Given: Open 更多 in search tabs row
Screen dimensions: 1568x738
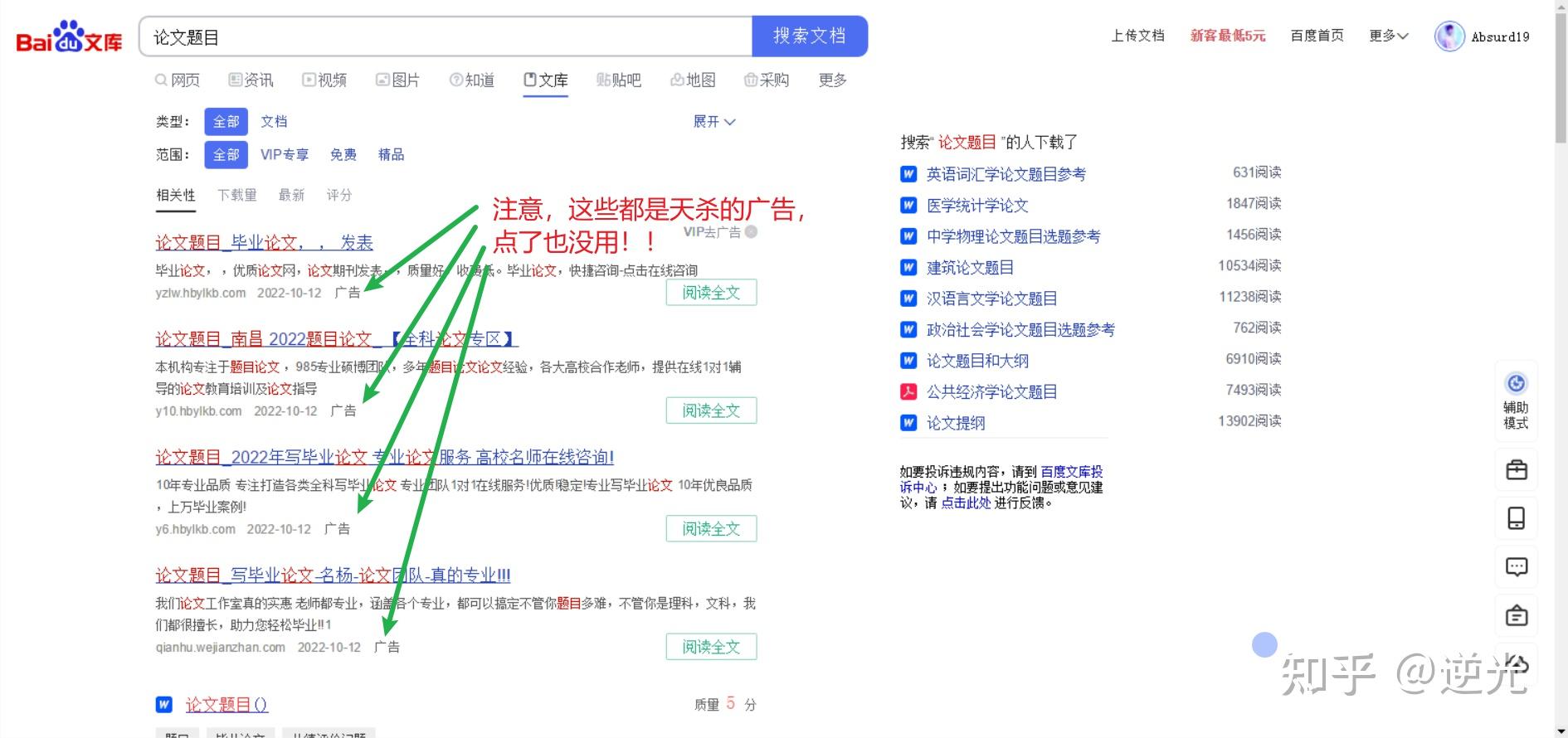Looking at the screenshot, I should [832, 80].
